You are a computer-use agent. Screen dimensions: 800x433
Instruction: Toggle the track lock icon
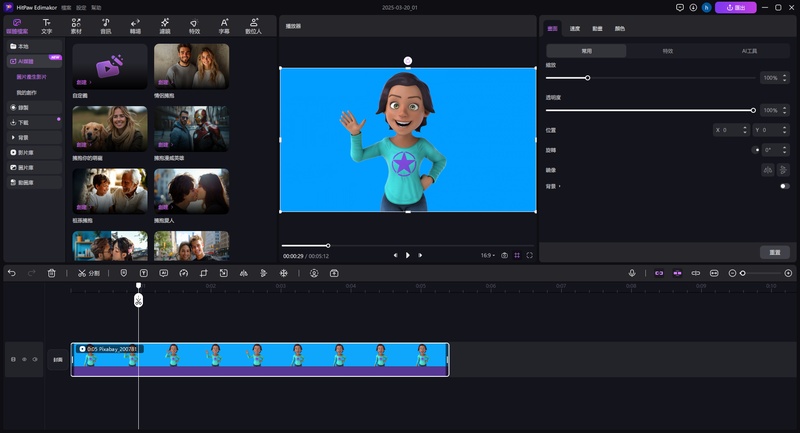[13, 359]
